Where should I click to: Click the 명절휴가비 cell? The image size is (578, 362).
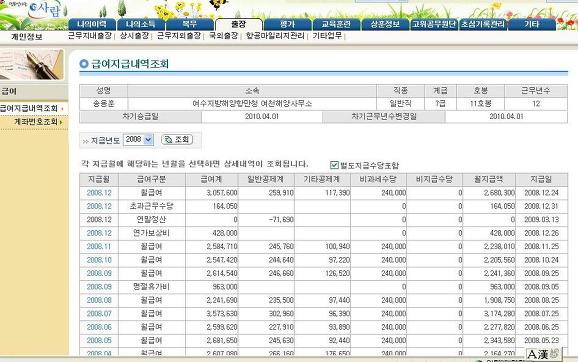(x=152, y=287)
